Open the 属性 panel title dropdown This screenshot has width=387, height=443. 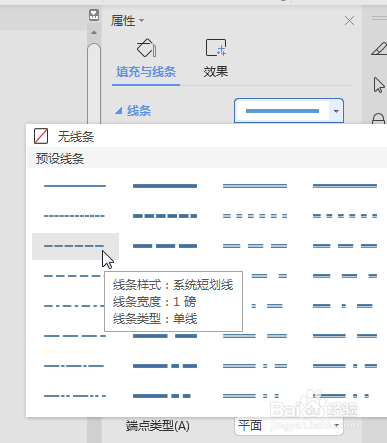[x=141, y=21]
